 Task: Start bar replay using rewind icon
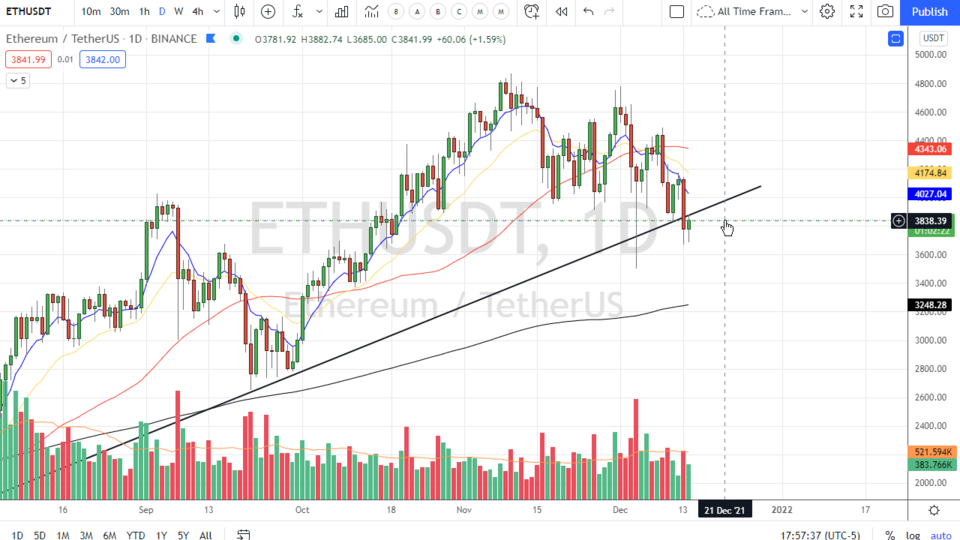point(561,12)
